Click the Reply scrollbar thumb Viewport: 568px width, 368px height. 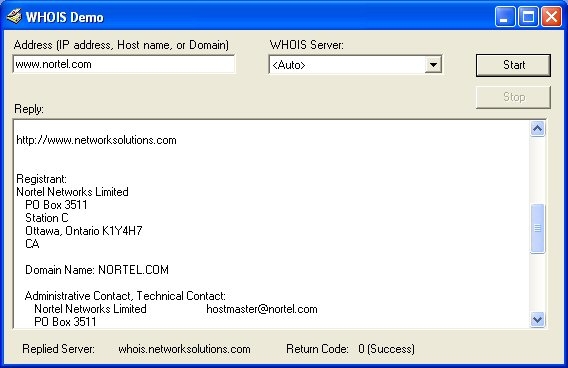click(x=538, y=229)
